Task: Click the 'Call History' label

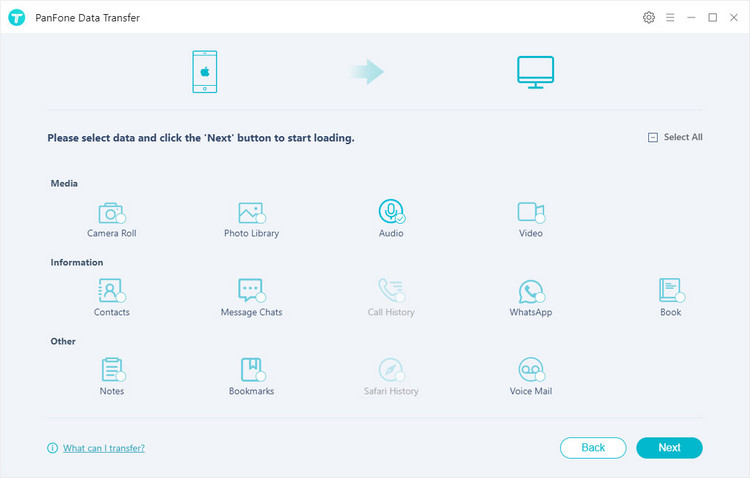Action: pos(391,312)
